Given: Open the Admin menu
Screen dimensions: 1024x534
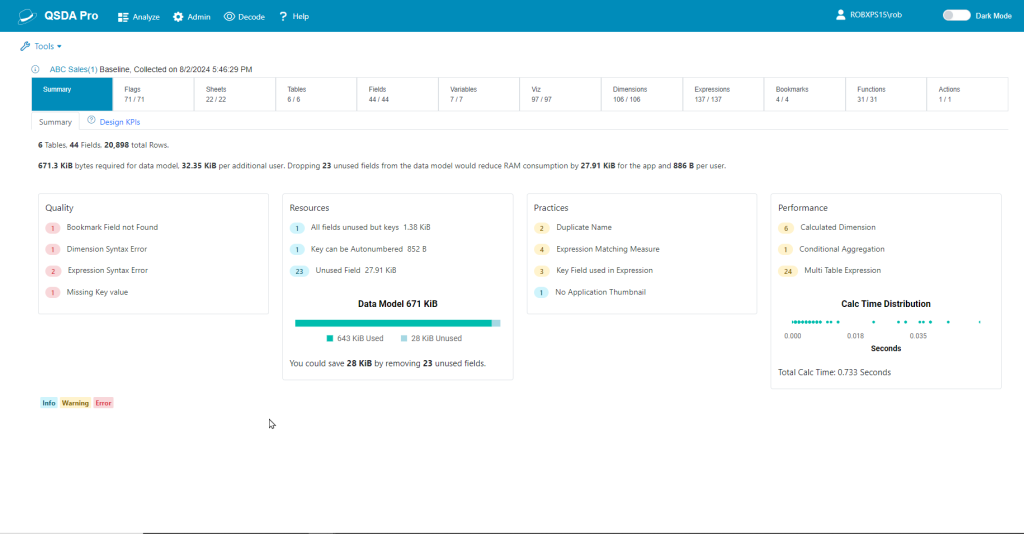Looking at the screenshot, I should 191,17.
